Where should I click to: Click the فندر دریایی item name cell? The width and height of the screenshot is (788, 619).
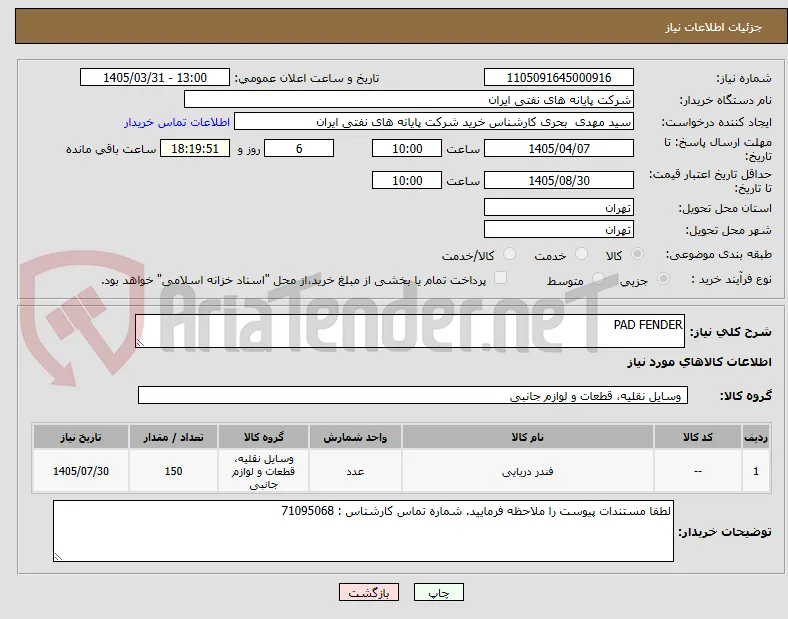pos(528,471)
